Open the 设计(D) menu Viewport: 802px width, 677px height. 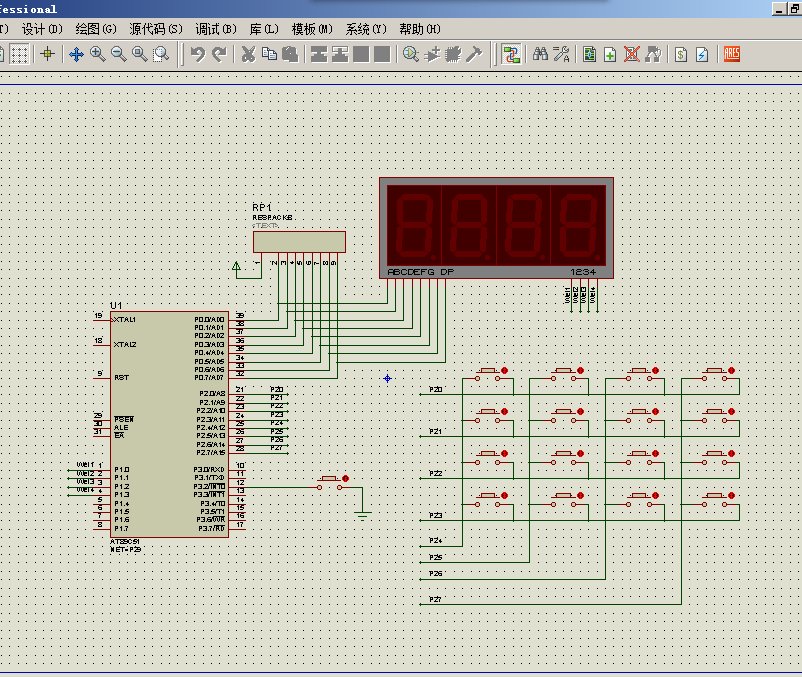(42, 29)
